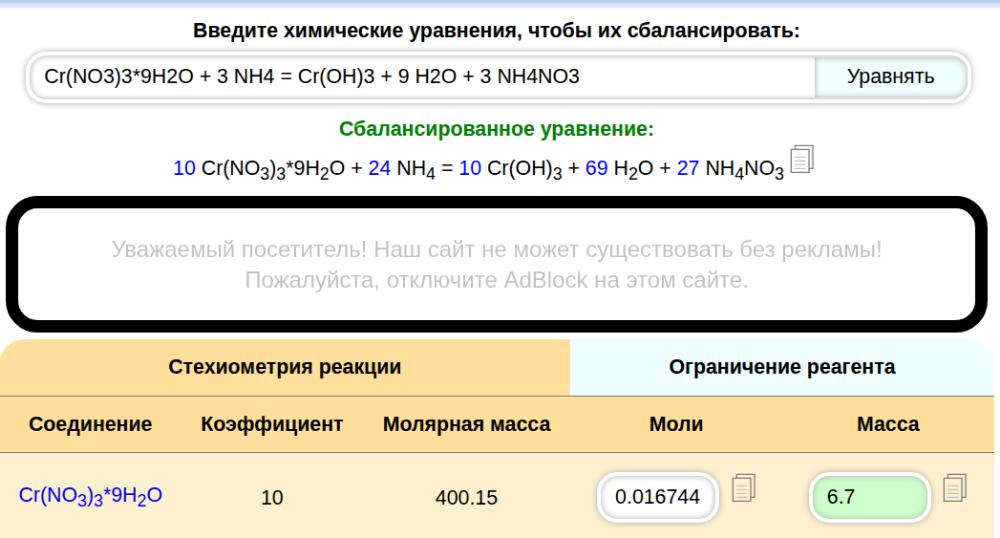Copy the moles value 0.016744
The image size is (1000, 538).
tap(743, 488)
